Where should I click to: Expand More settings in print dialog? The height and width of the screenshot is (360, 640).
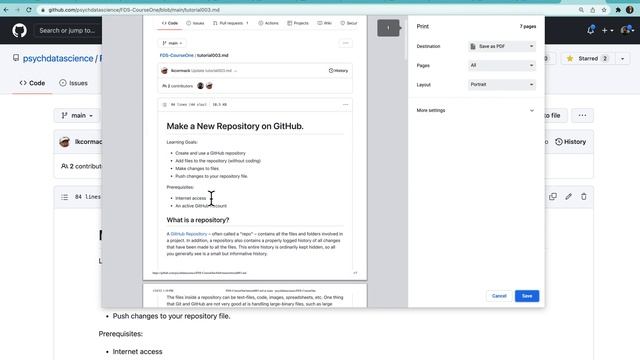pyautogui.click(x=476, y=111)
